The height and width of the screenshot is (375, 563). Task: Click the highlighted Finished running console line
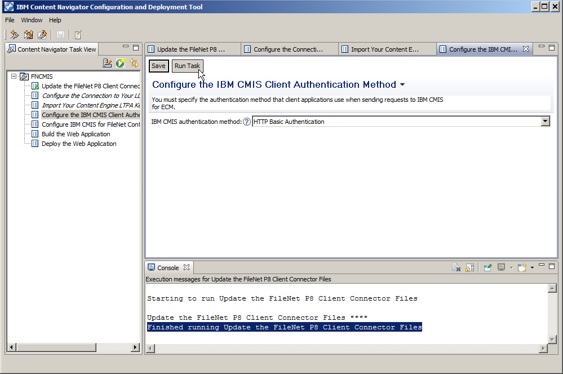(x=284, y=327)
